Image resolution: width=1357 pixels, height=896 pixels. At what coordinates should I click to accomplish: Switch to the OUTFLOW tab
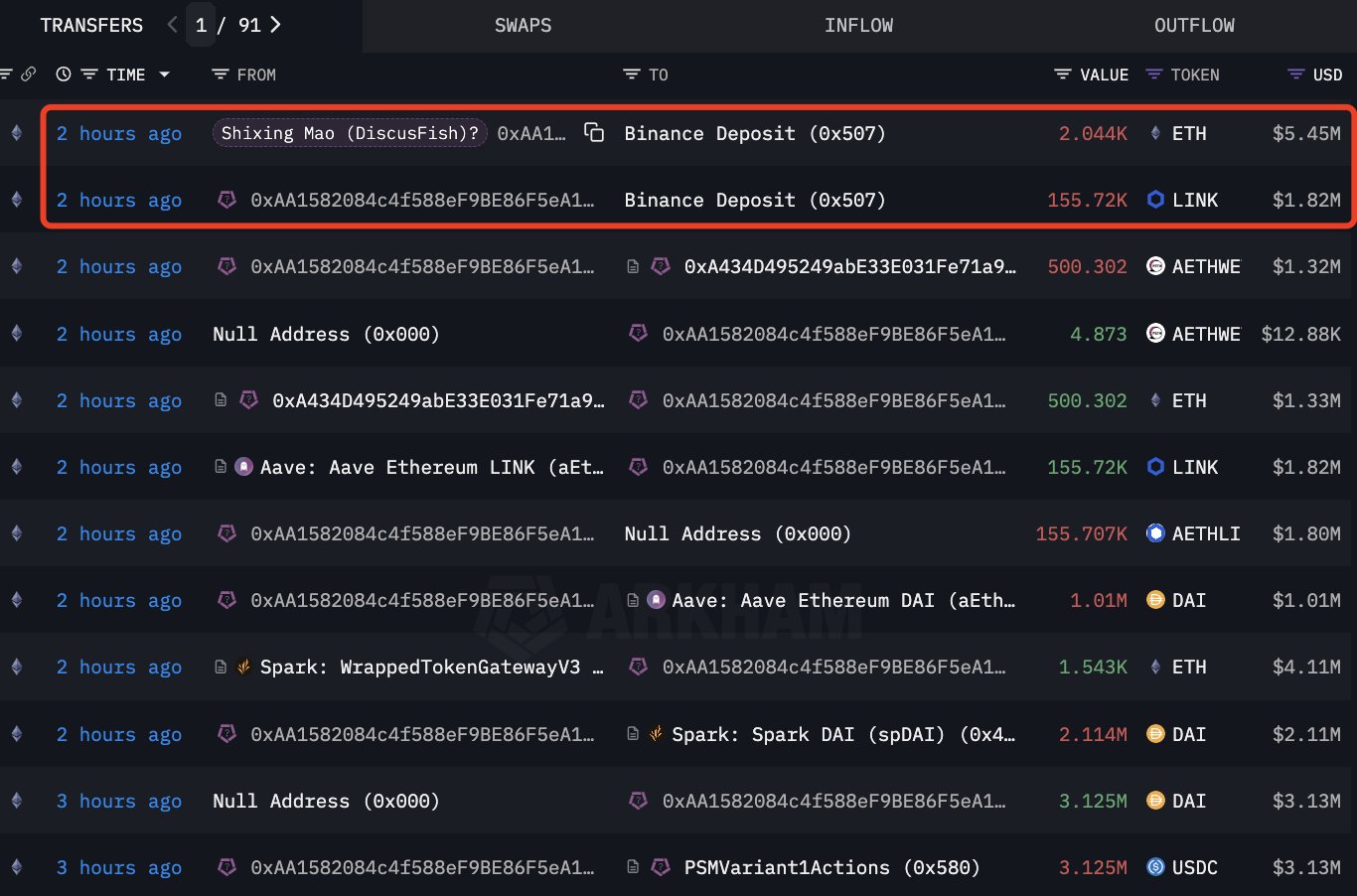(x=1194, y=26)
